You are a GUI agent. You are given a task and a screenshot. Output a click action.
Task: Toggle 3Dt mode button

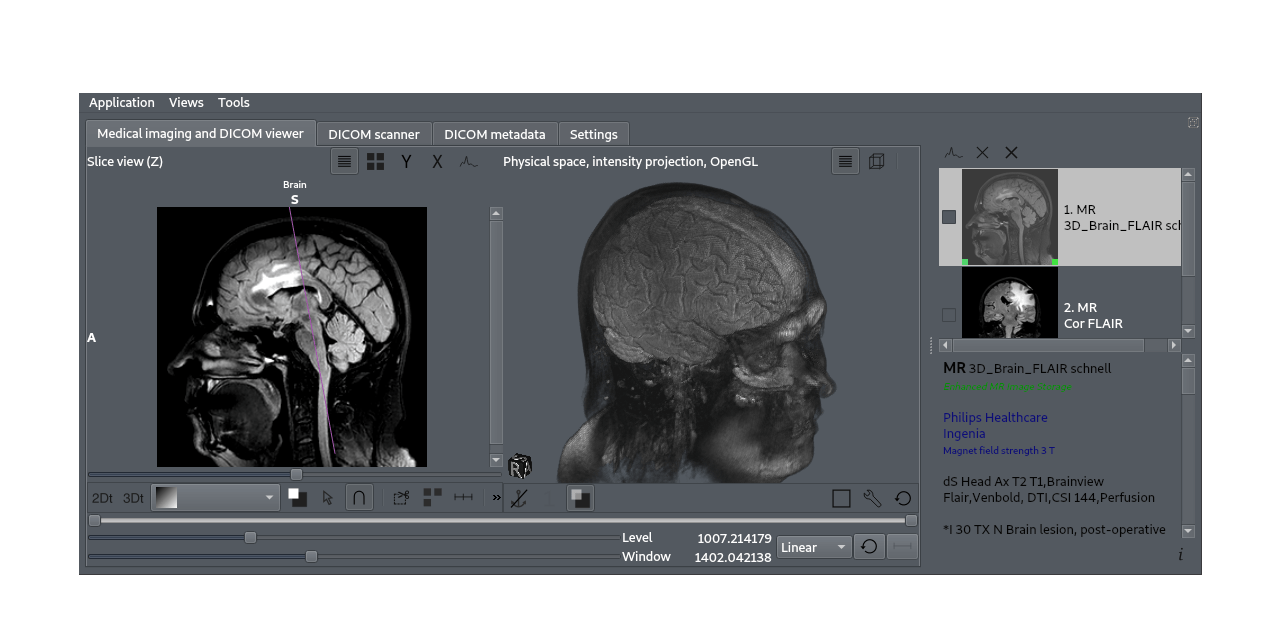(x=133, y=497)
